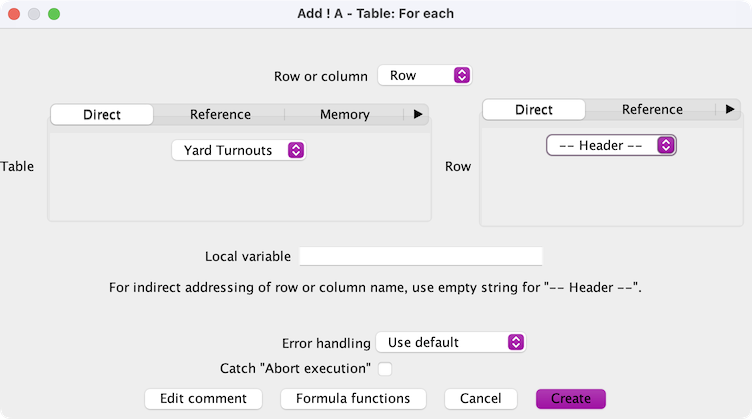This screenshot has height=419, width=752.
Task: Enable the Catch "Abort execution" checkbox
Action: tap(385, 369)
